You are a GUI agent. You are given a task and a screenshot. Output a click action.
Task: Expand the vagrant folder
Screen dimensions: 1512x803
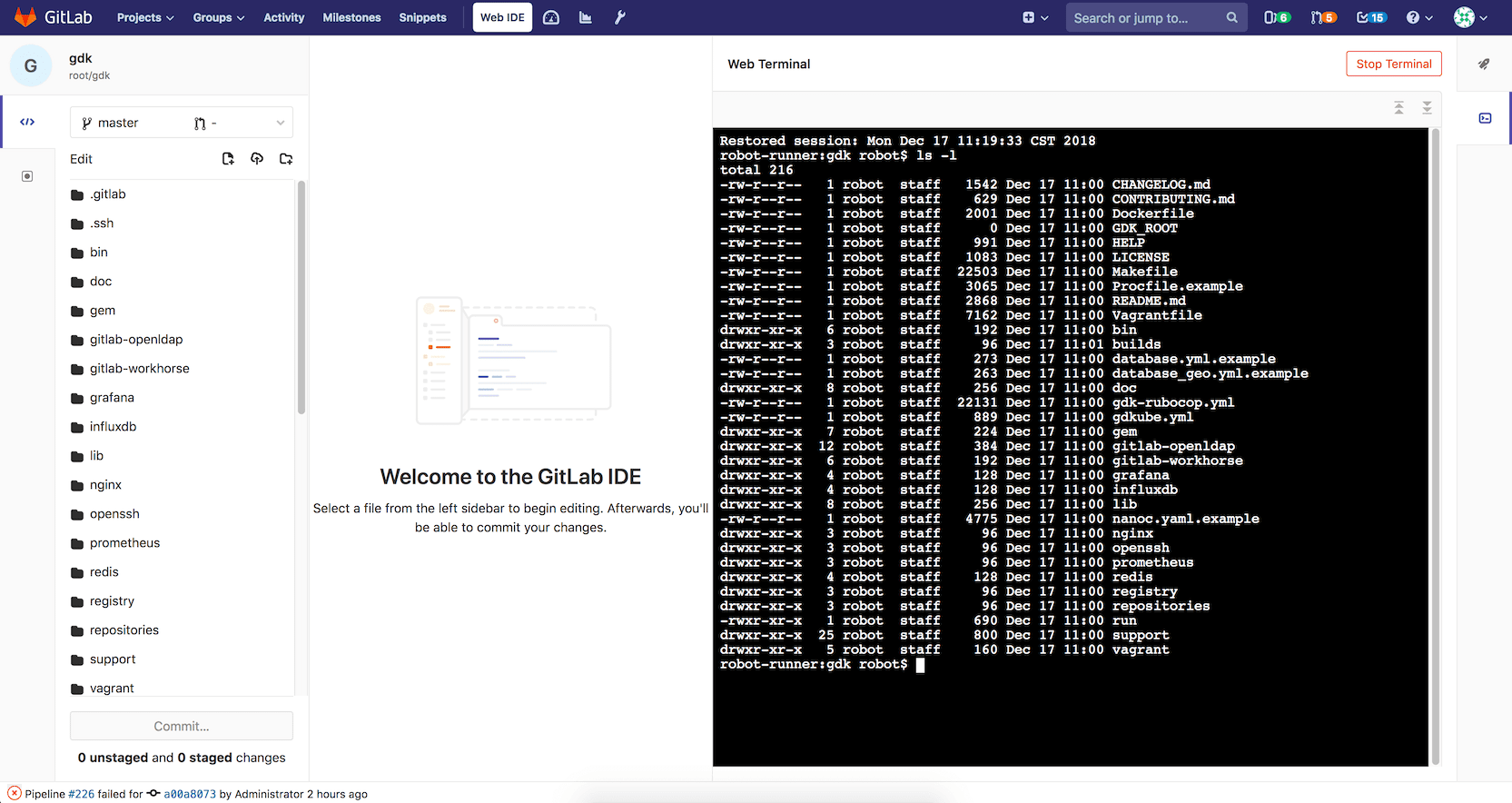182,689
